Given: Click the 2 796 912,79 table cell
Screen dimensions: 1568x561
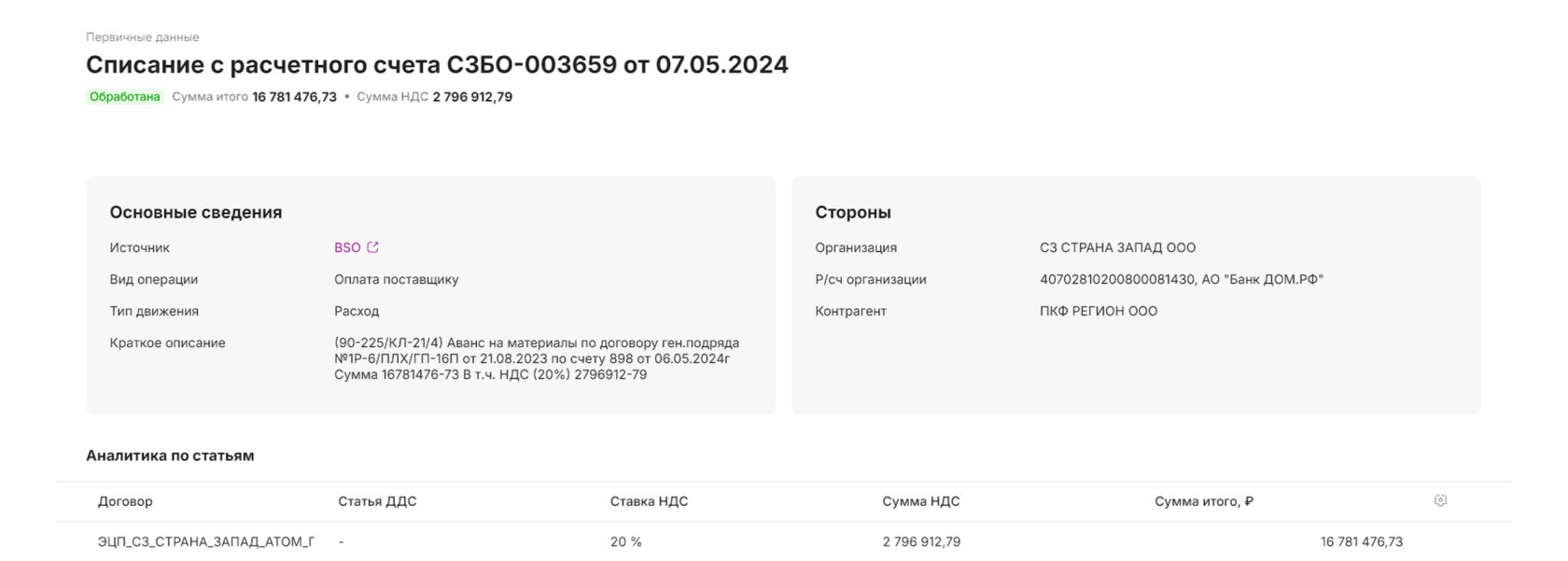Looking at the screenshot, I should 920,541.
